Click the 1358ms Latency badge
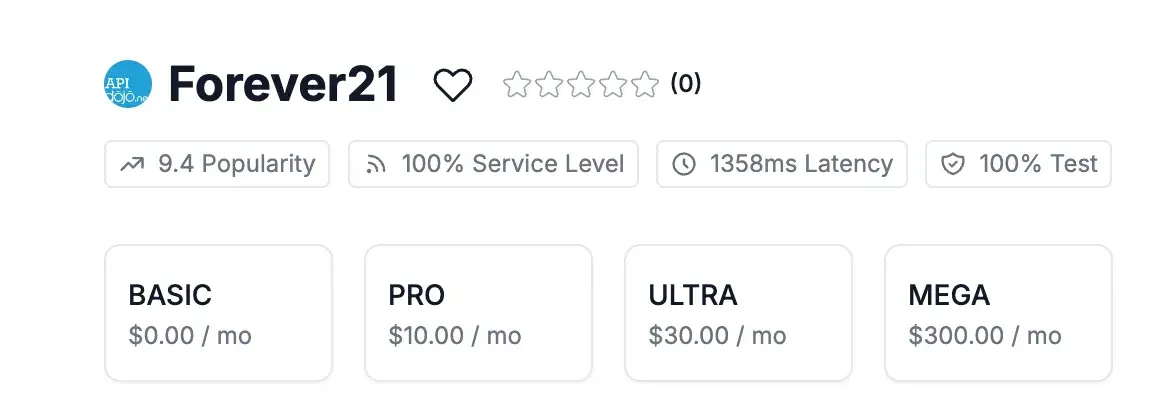Image resolution: width=1158 pixels, height=402 pixels. click(782, 164)
